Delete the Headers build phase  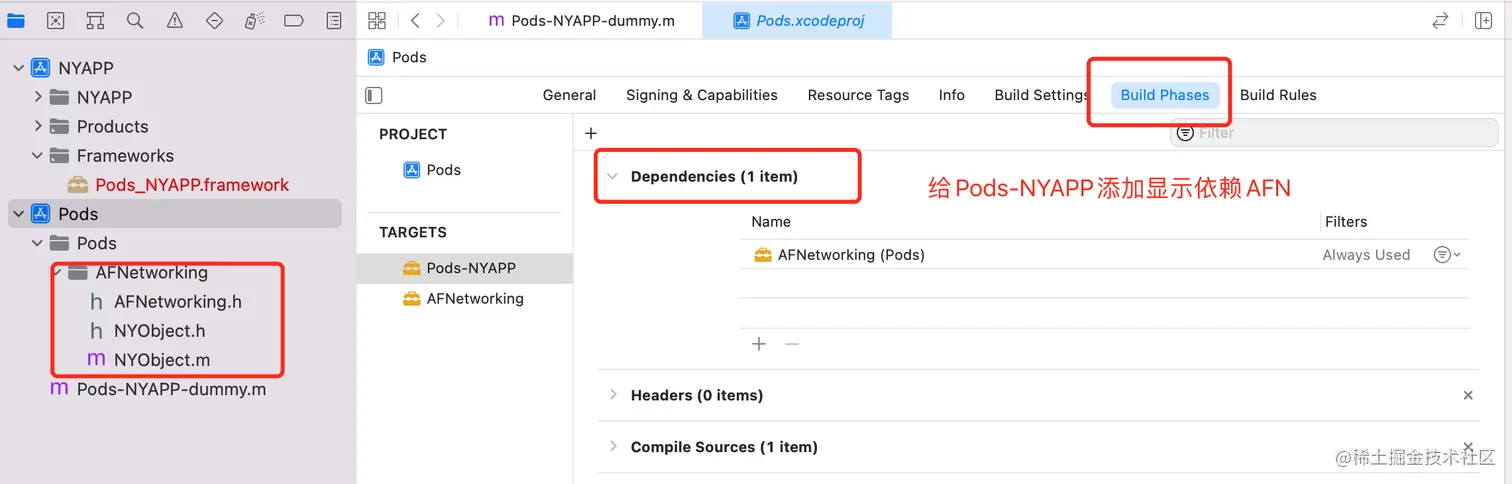pos(1468,395)
